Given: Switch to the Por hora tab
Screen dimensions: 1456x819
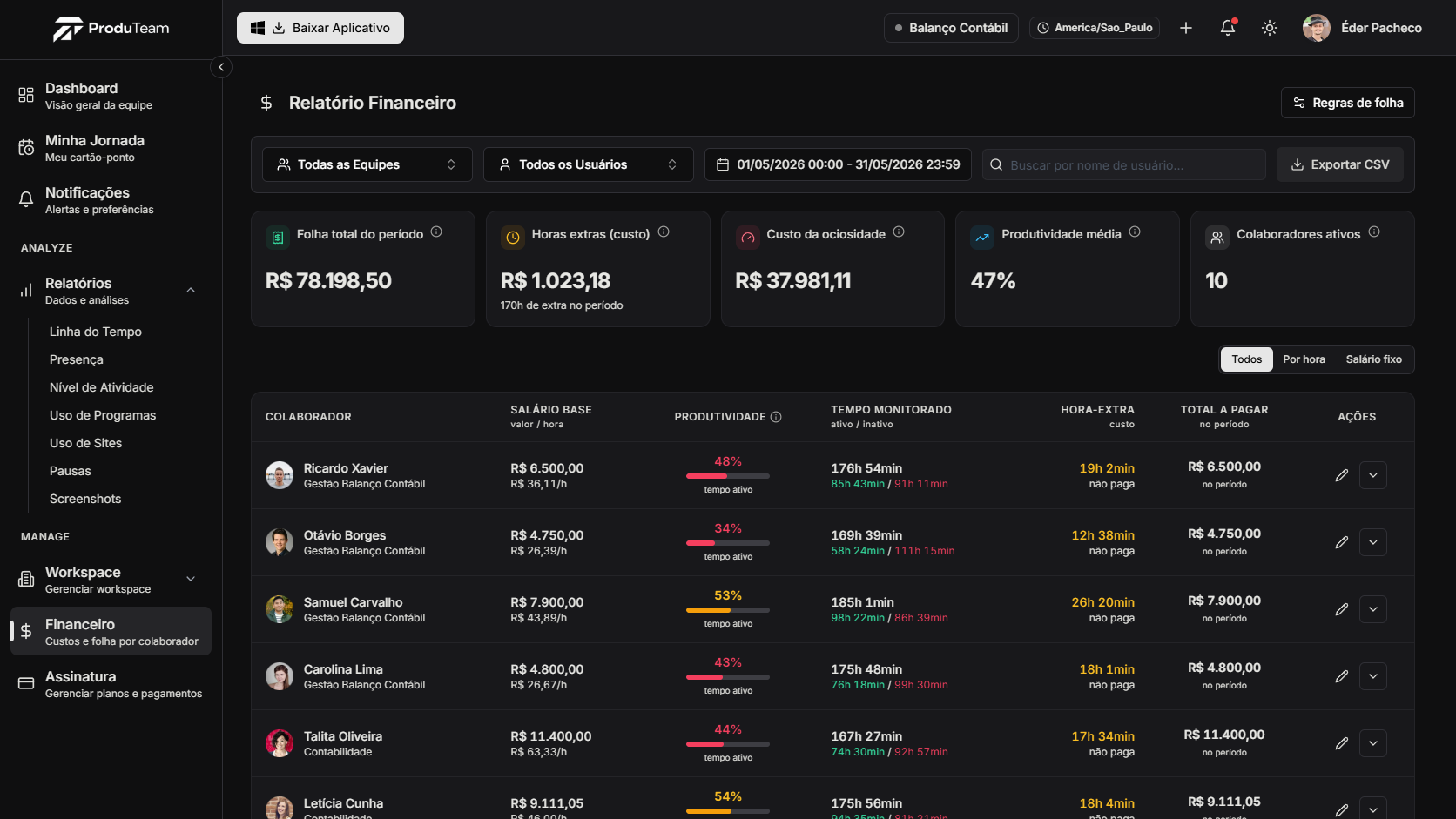Looking at the screenshot, I should (1304, 359).
